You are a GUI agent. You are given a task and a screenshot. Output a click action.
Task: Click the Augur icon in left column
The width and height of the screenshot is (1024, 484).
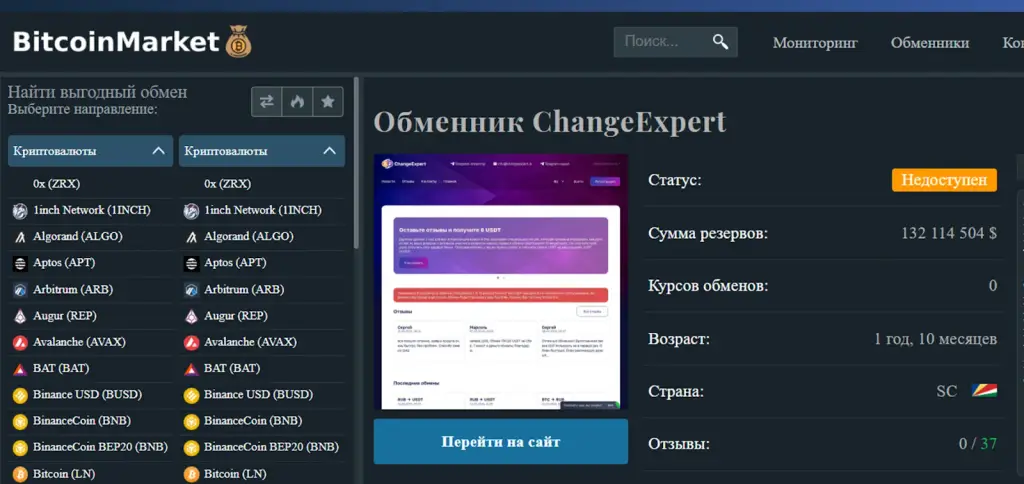[20, 316]
